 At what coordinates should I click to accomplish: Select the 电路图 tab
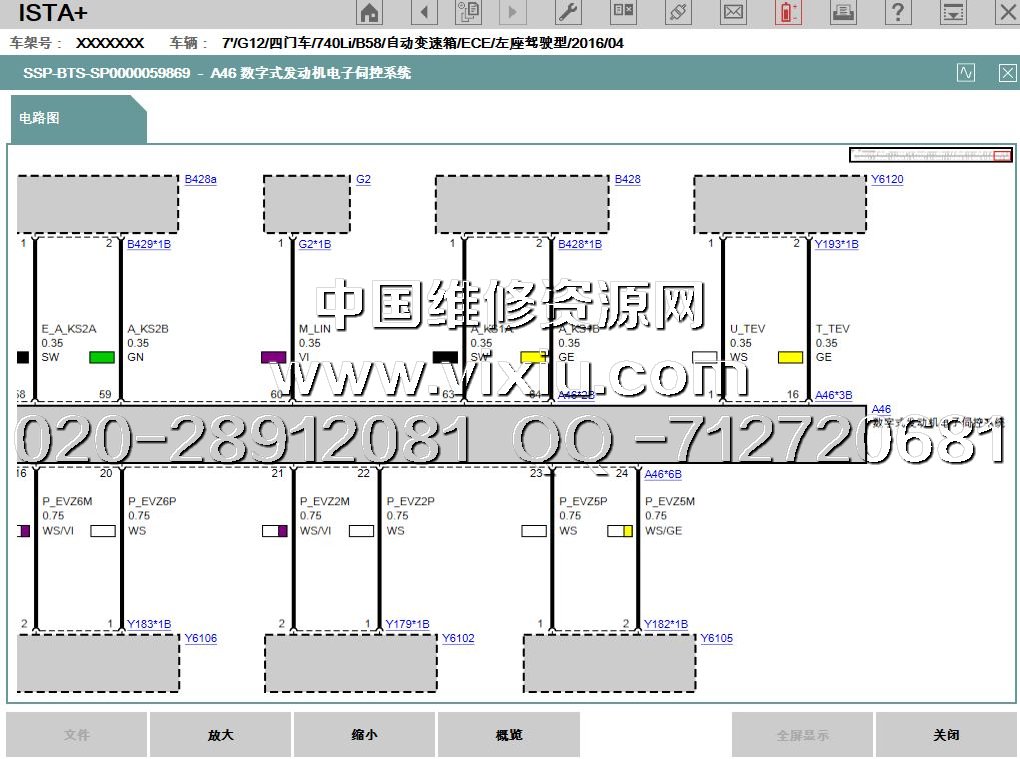point(40,118)
